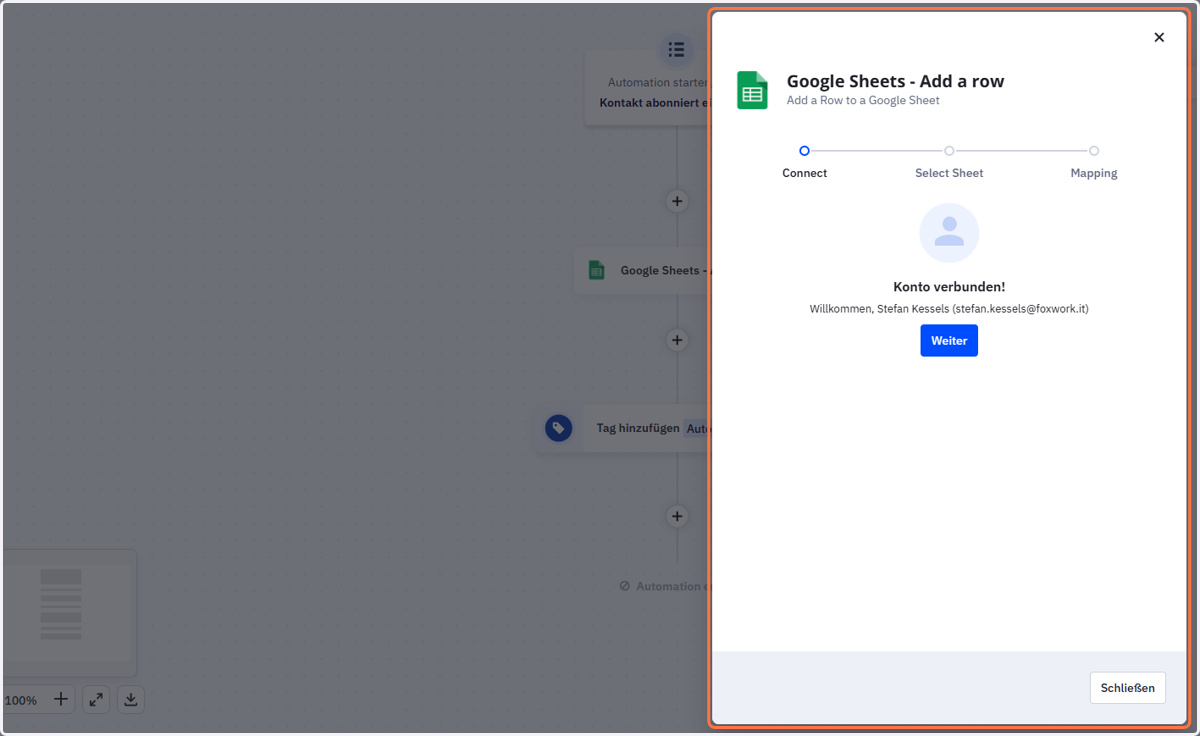Click the Automation starter list icon
Image resolution: width=1200 pixels, height=736 pixels.
(x=676, y=49)
